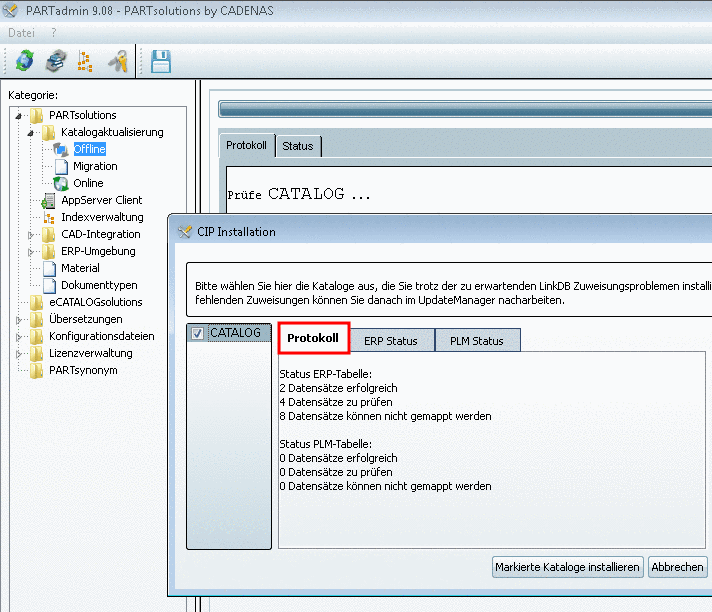Click the Konfigurationsdateien folder icon
The width and height of the screenshot is (712, 612).
coord(36,336)
